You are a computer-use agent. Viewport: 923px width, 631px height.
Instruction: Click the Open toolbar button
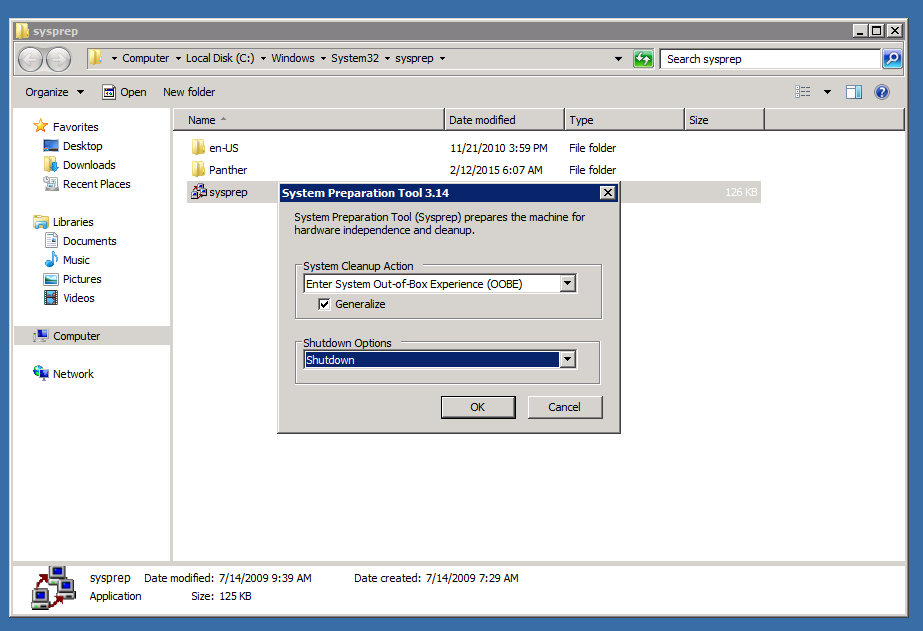(124, 92)
